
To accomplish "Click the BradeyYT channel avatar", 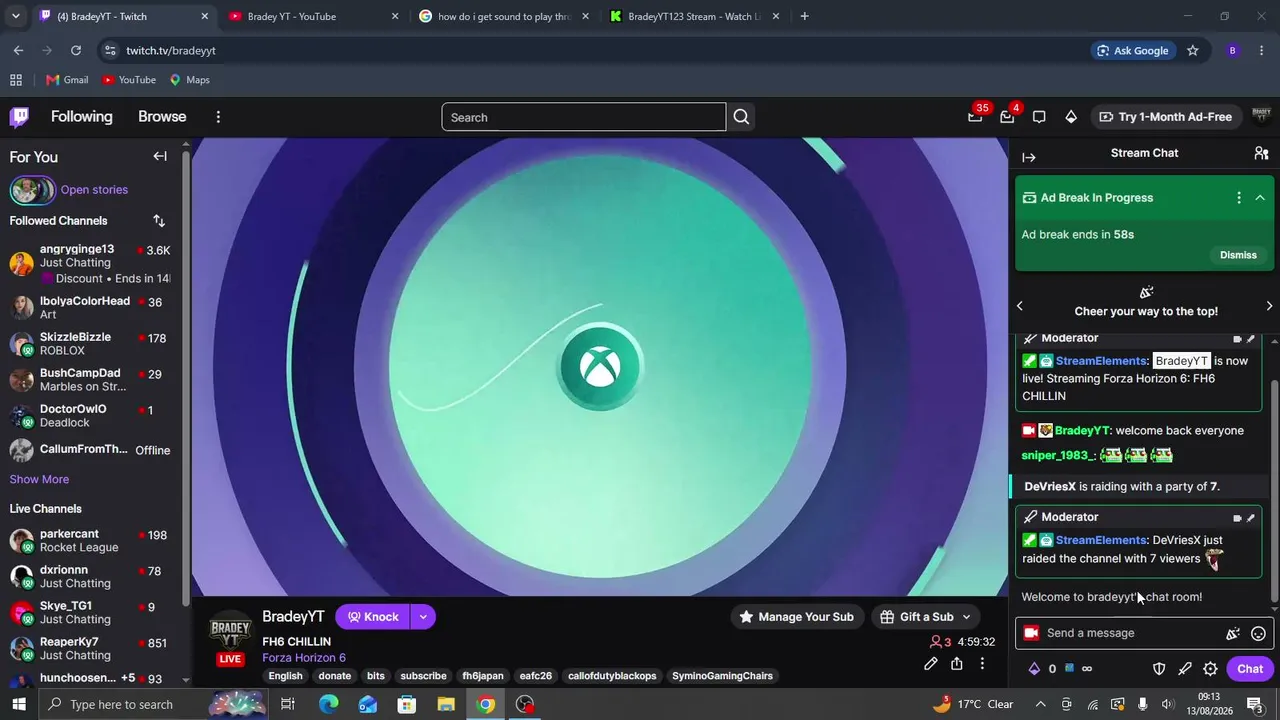I will pos(230,632).
